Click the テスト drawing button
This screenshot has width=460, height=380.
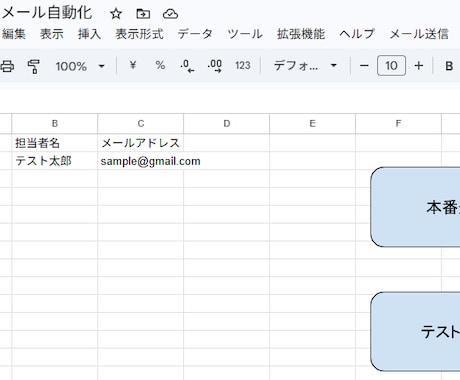pyautogui.click(x=415, y=332)
